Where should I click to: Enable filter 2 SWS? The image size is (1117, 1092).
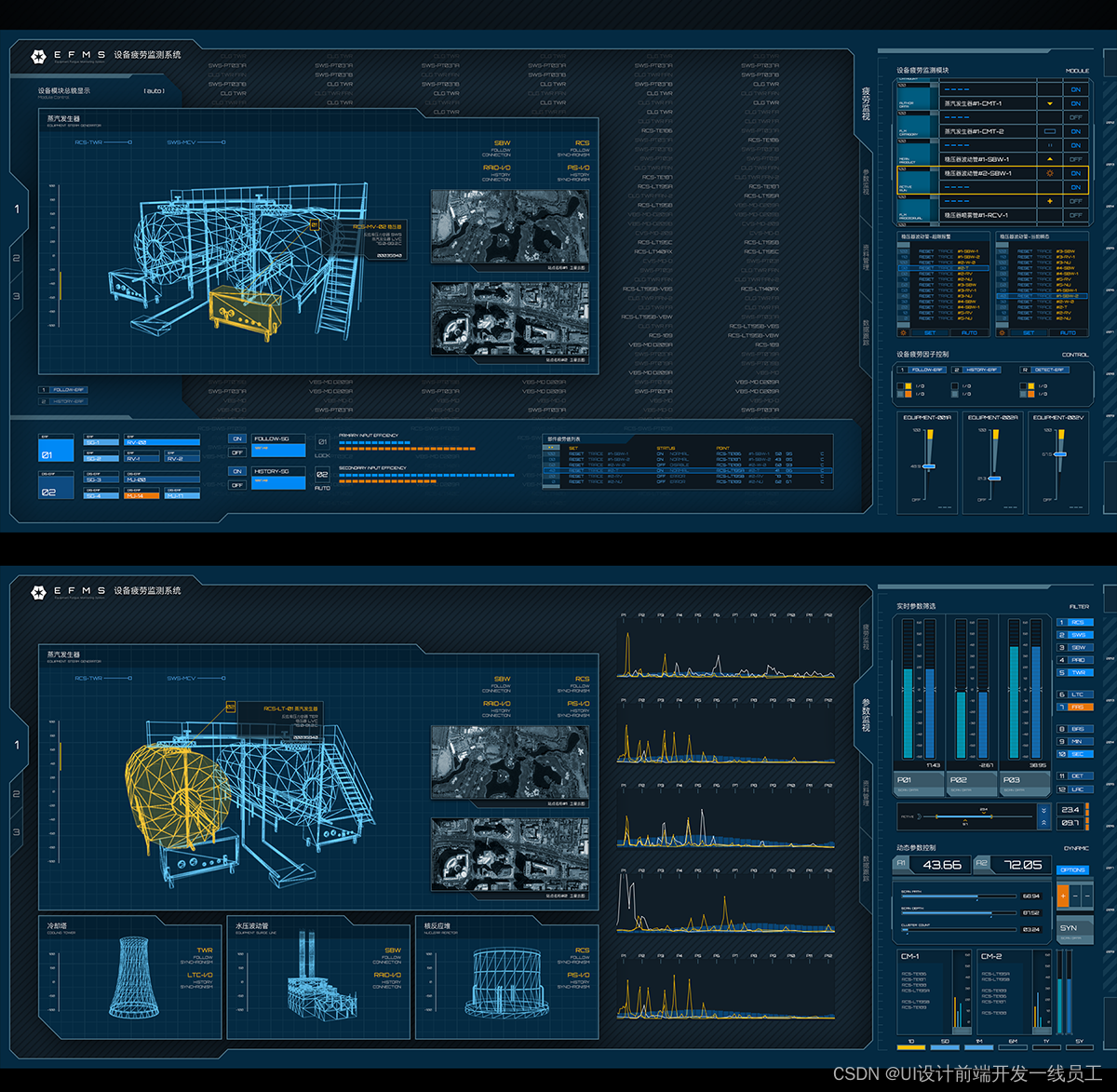click(1075, 635)
